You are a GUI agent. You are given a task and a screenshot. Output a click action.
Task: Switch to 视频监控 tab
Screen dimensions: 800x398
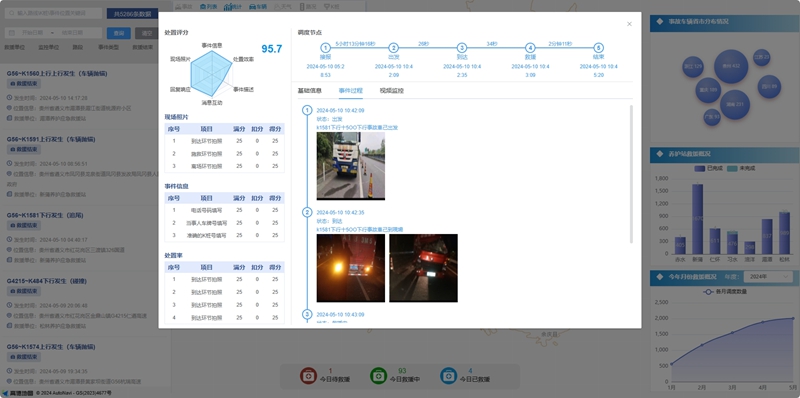391,91
